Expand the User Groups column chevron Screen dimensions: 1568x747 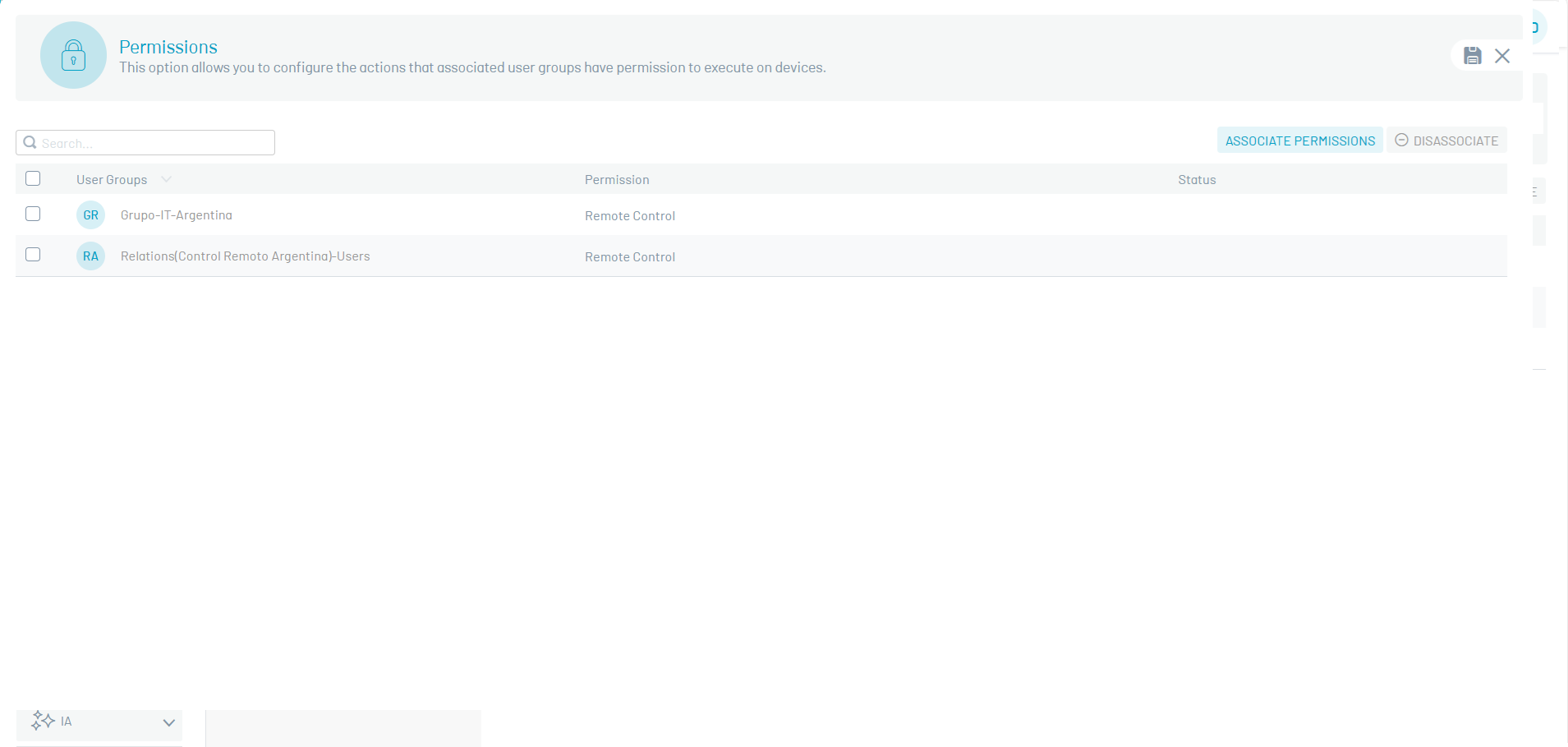167,179
